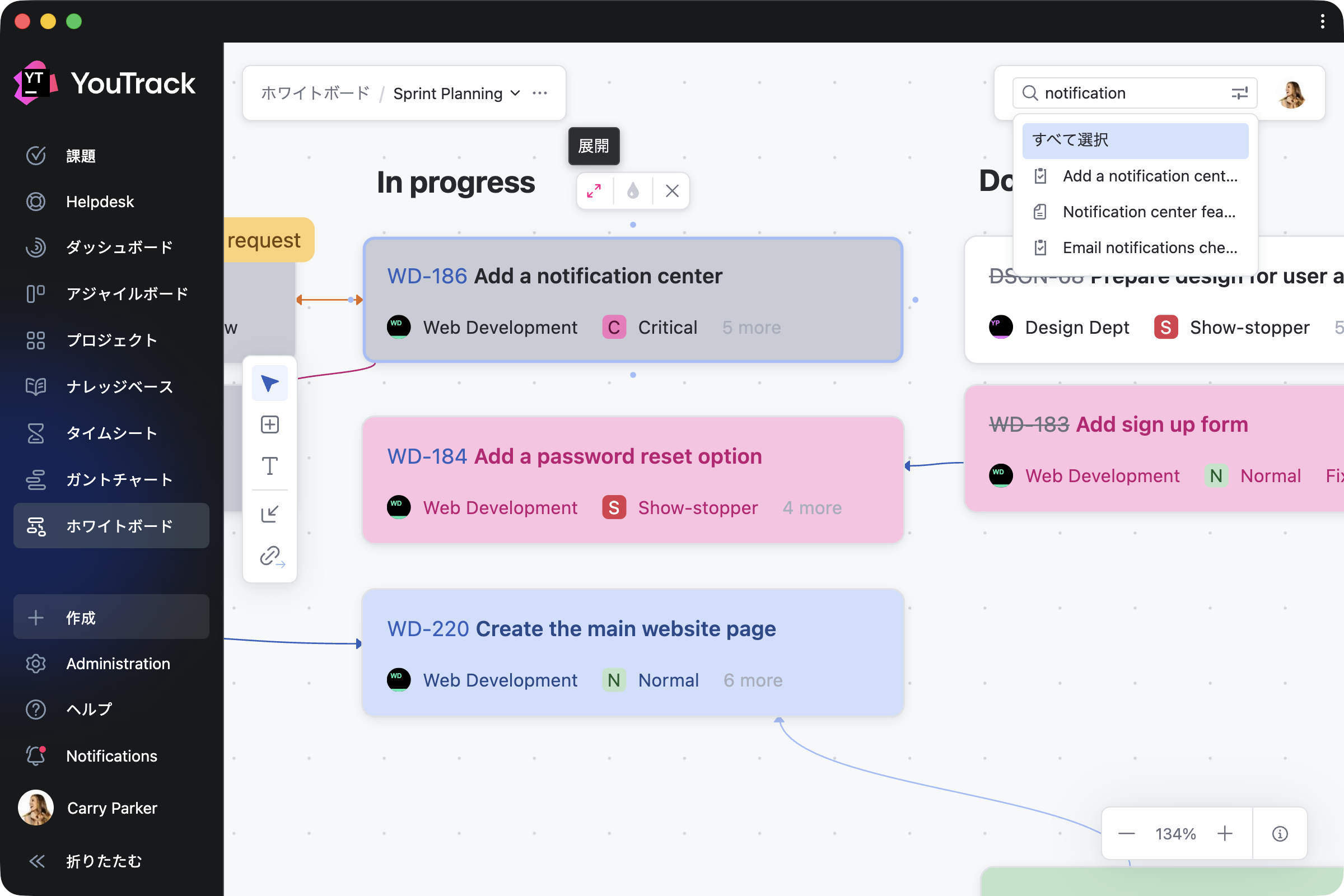Screen dimensions: 1344x896
Task: Click the add card tool icon
Action: point(269,424)
